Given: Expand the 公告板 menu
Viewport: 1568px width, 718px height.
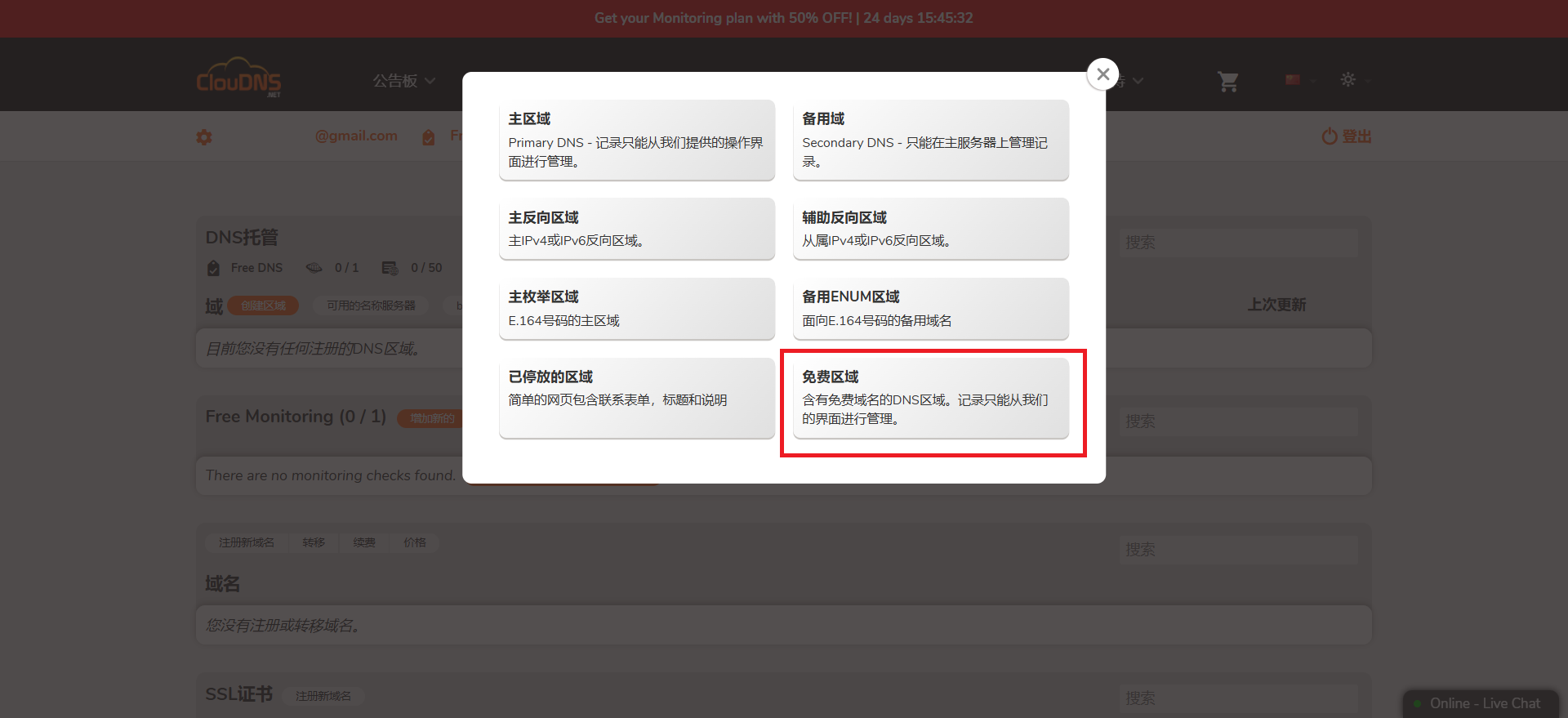Looking at the screenshot, I should point(403,81).
